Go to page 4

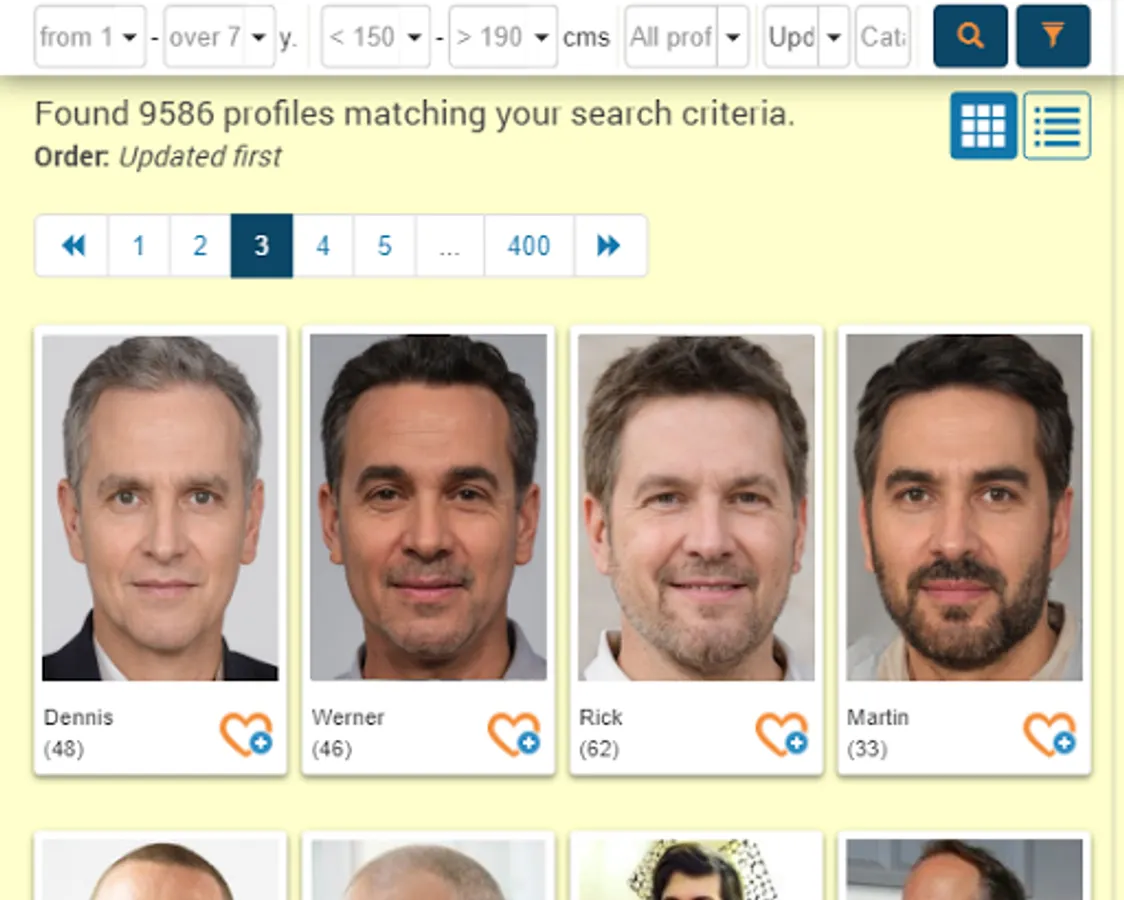click(x=323, y=246)
